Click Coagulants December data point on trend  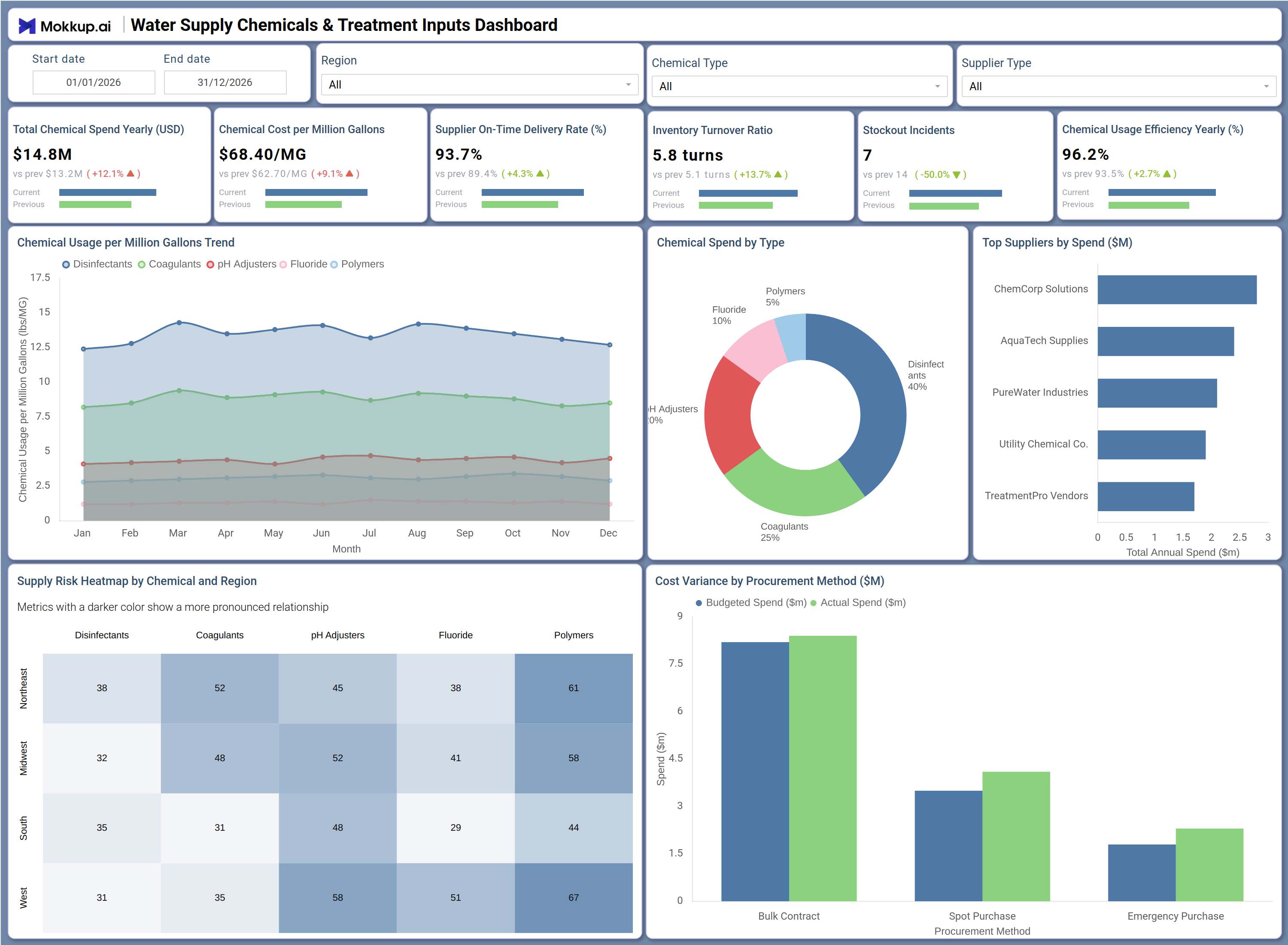609,403
